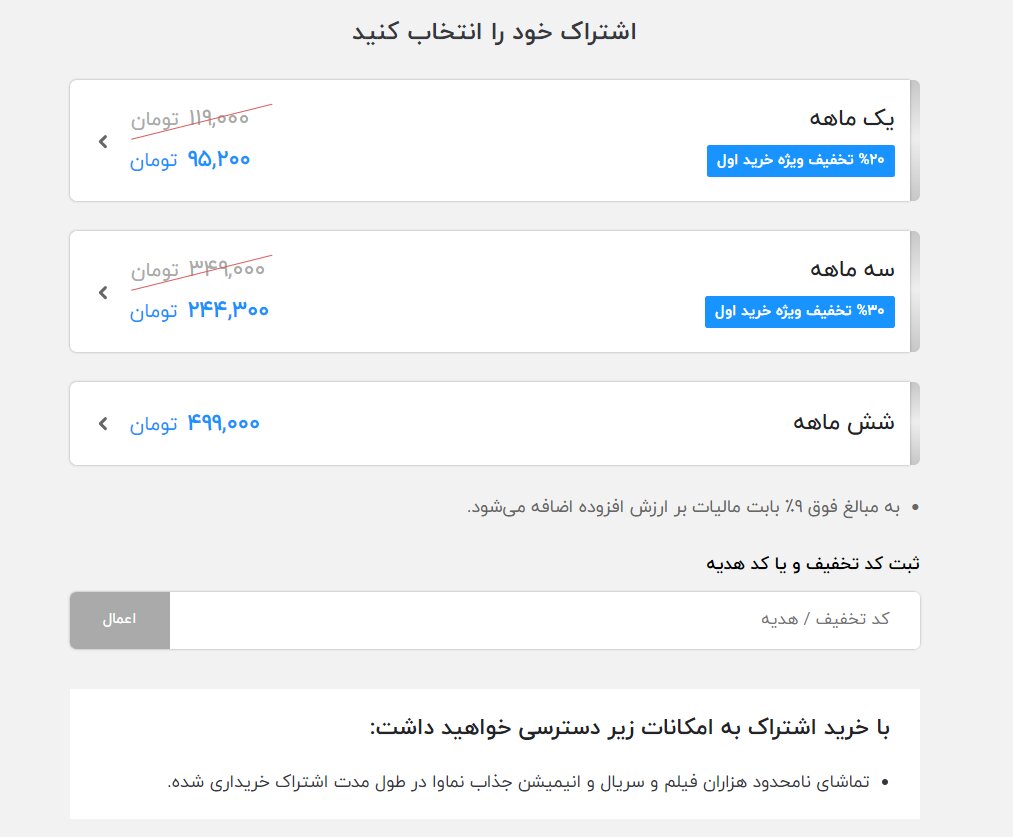This screenshot has height=837, width=1013.
Task: Expand the three-month plan details chevron
Action: pyautogui.click(x=102, y=293)
